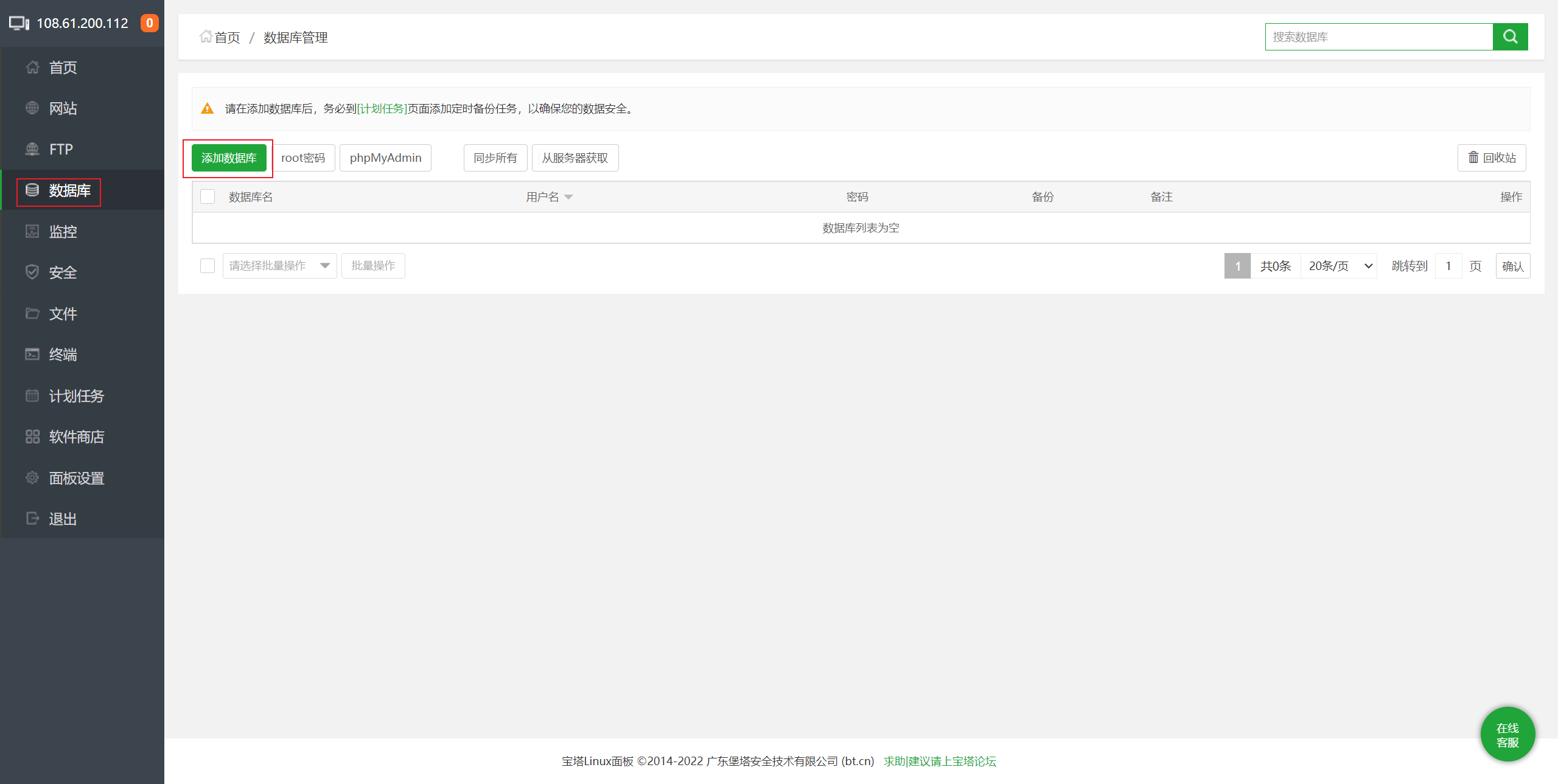This screenshot has height=784, width=1558.
Task: Click the 监控 monitor sidebar icon
Action: (x=32, y=231)
